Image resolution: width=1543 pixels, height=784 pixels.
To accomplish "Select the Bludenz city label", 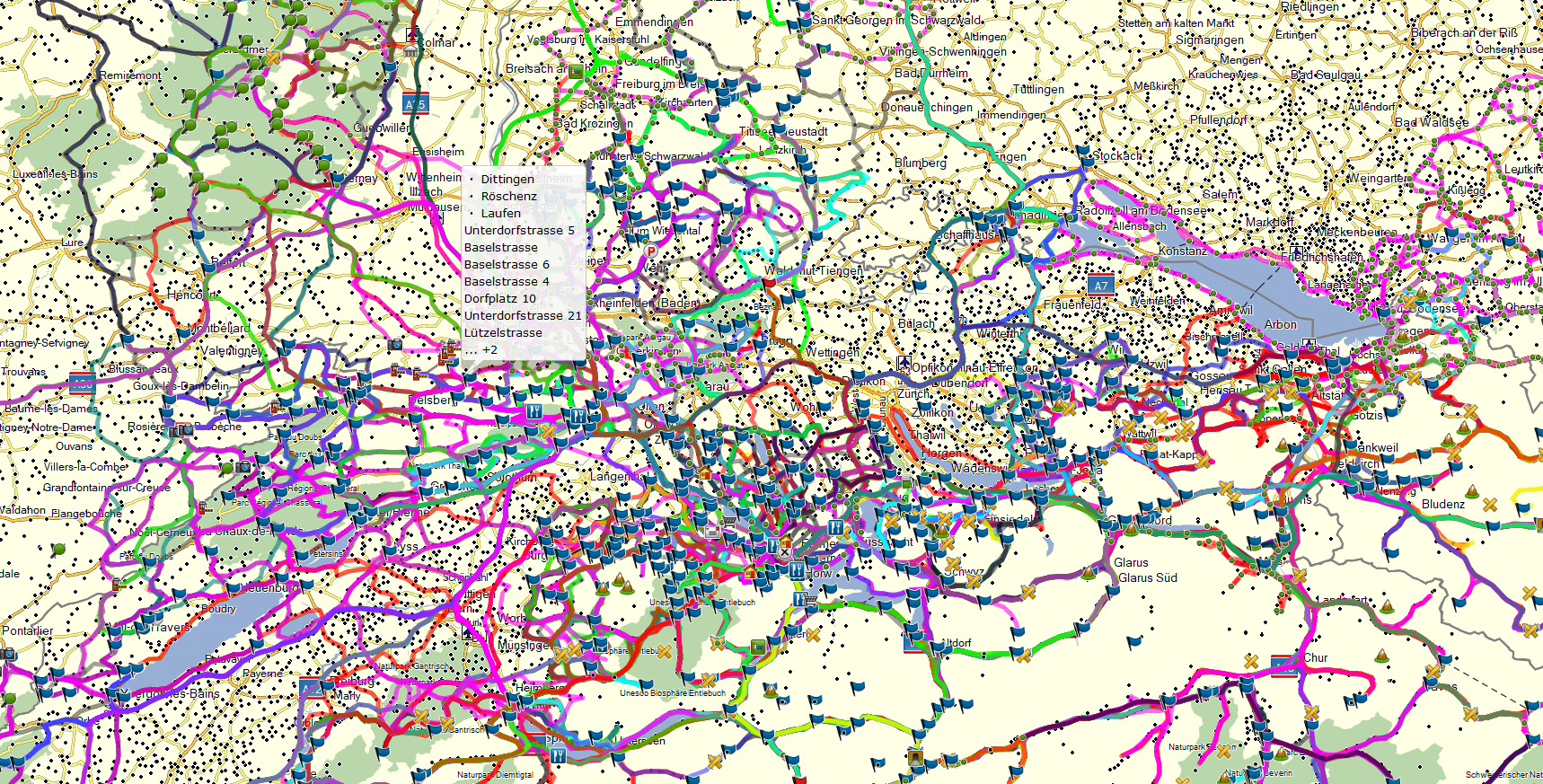I will pyautogui.click(x=1442, y=504).
